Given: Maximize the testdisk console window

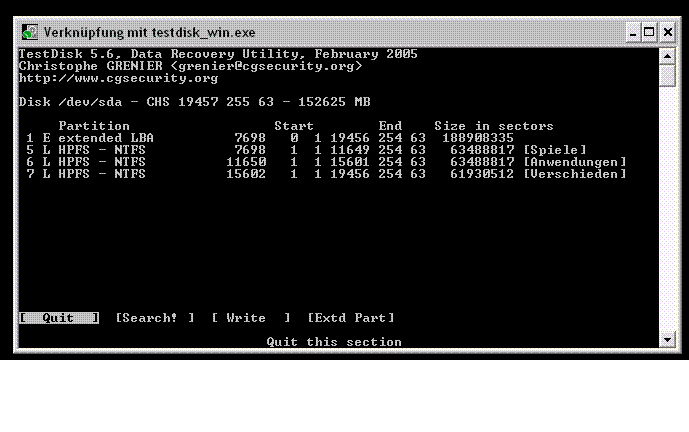Looking at the screenshot, I should coord(649,33).
